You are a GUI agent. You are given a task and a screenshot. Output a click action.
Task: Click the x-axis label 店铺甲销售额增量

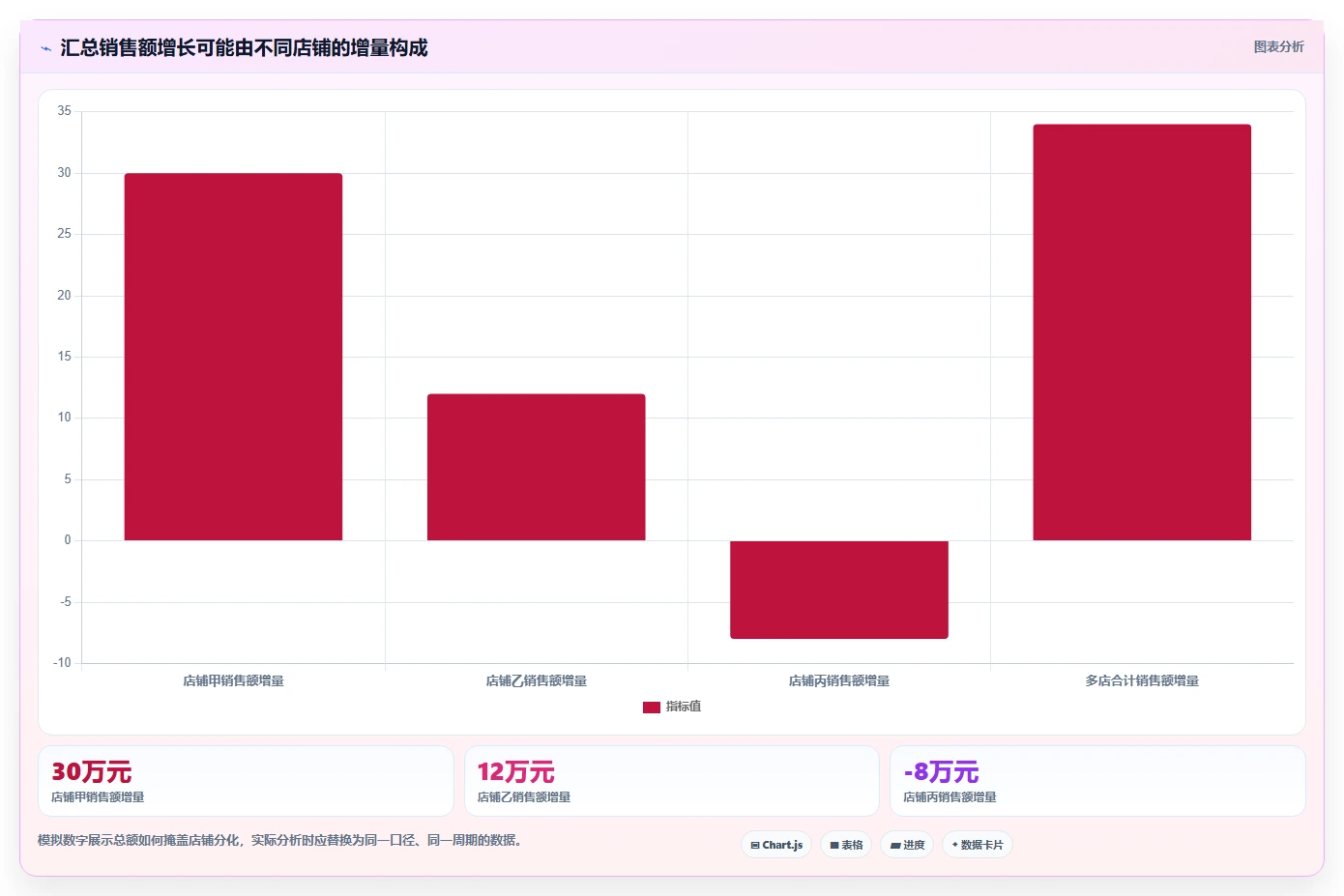[x=233, y=680]
